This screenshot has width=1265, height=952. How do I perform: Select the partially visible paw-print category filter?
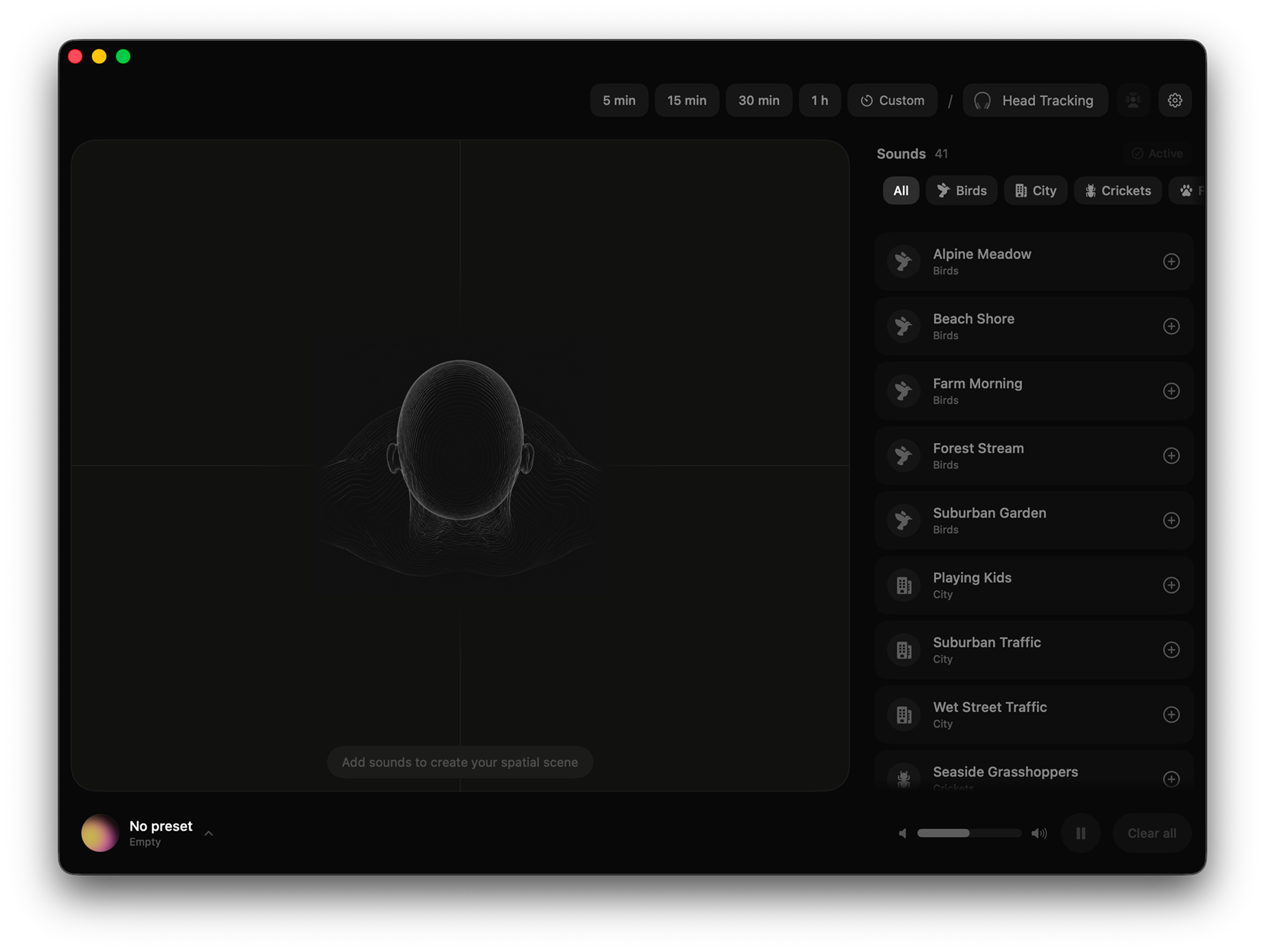click(x=1187, y=191)
